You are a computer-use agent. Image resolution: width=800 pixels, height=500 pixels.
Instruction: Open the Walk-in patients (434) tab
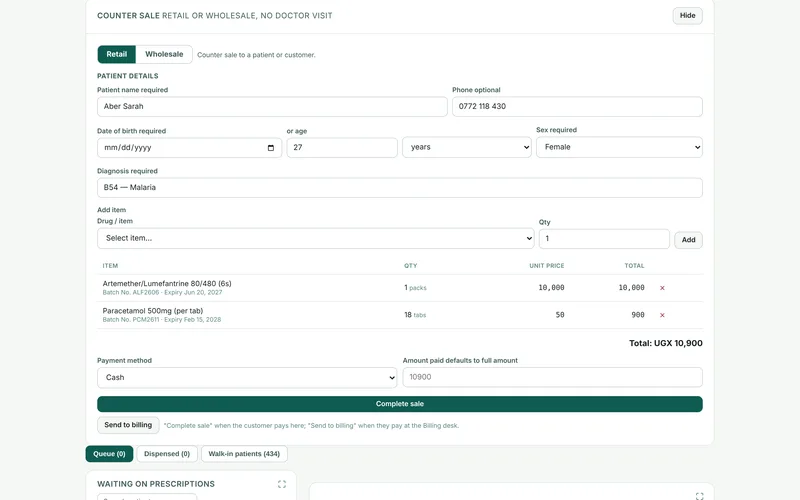click(244, 454)
